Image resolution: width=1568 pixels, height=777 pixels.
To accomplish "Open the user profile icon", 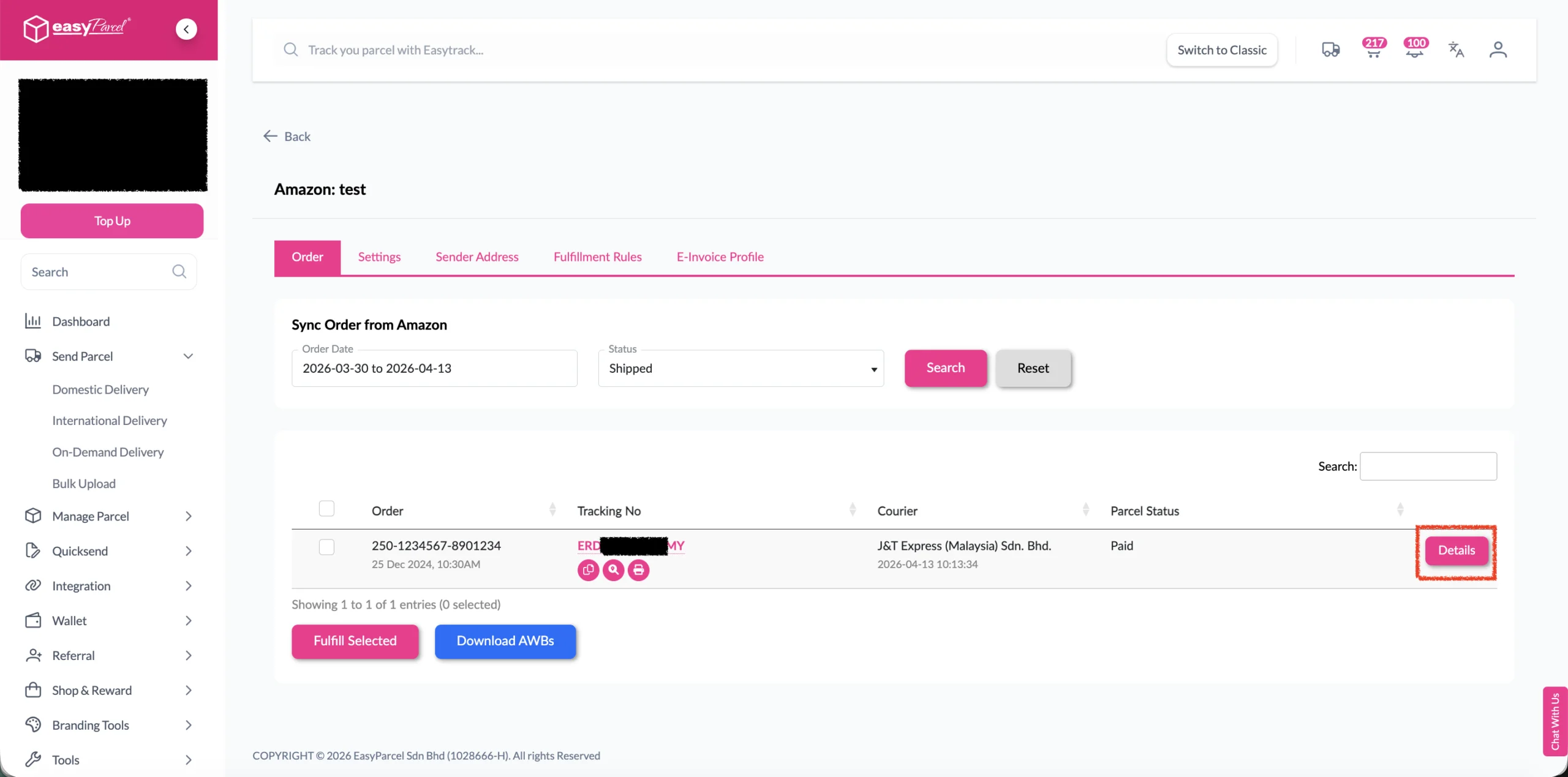I will (x=1498, y=50).
